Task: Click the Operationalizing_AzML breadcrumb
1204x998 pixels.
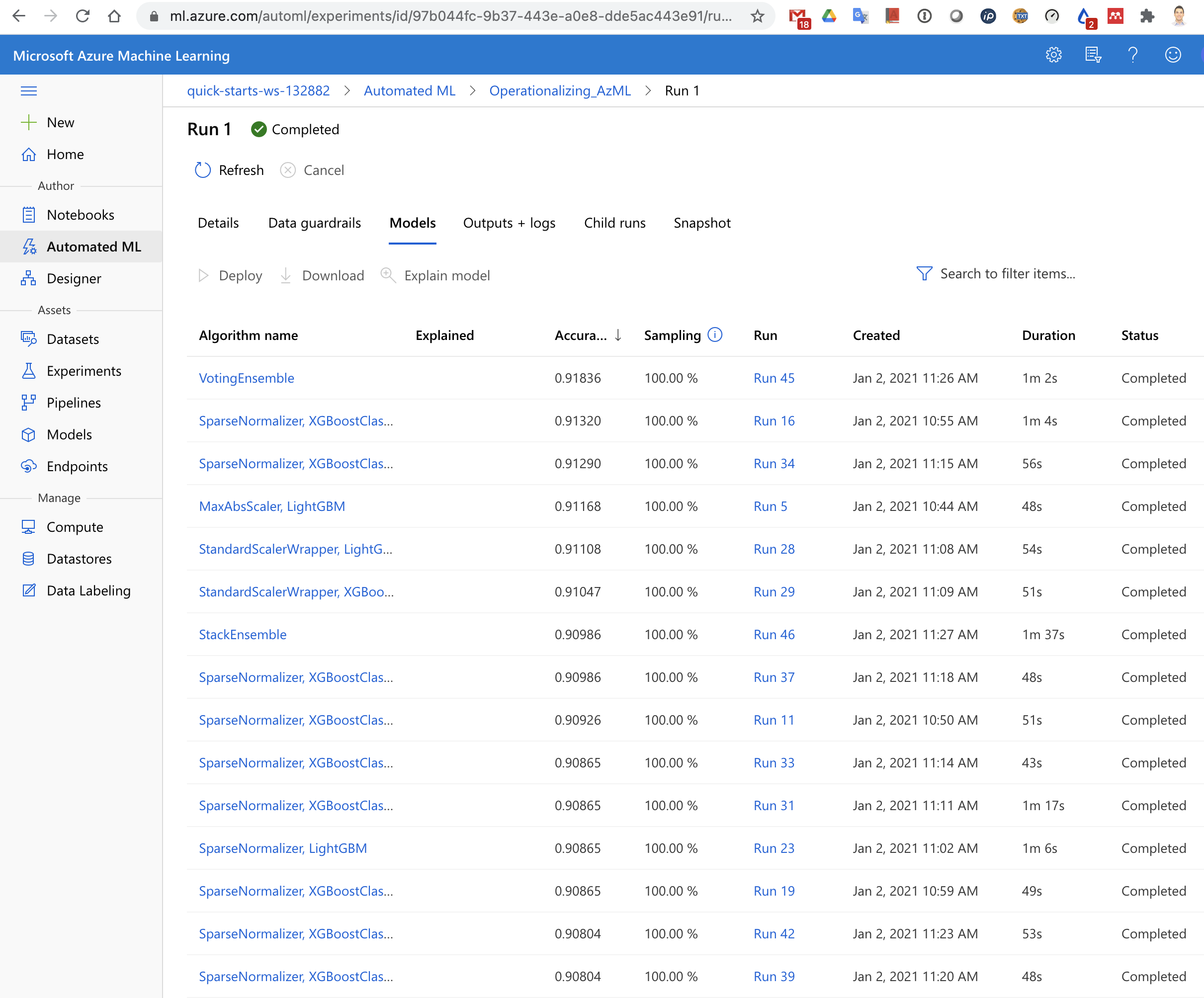Action: point(560,90)
